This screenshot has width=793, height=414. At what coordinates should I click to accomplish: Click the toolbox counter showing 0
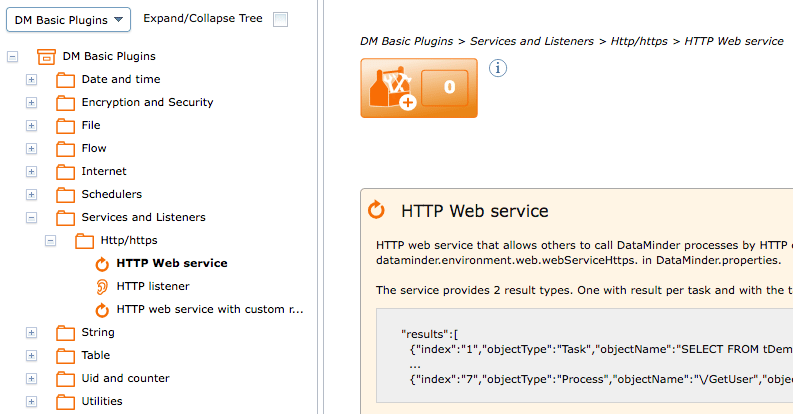(x=445, y=88)
